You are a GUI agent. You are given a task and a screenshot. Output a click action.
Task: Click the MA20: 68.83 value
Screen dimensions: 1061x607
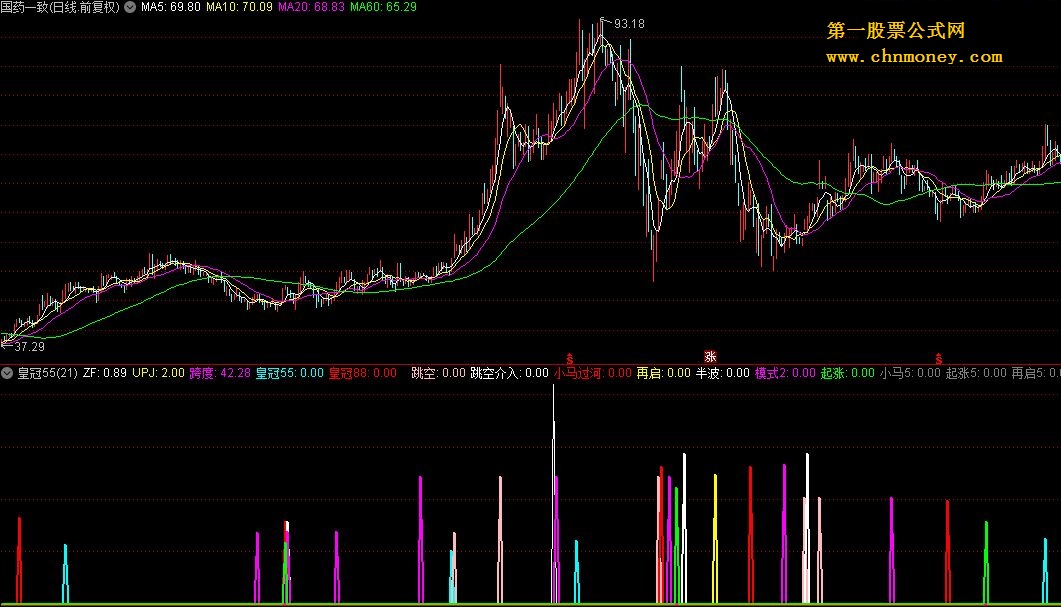[311, 7]
